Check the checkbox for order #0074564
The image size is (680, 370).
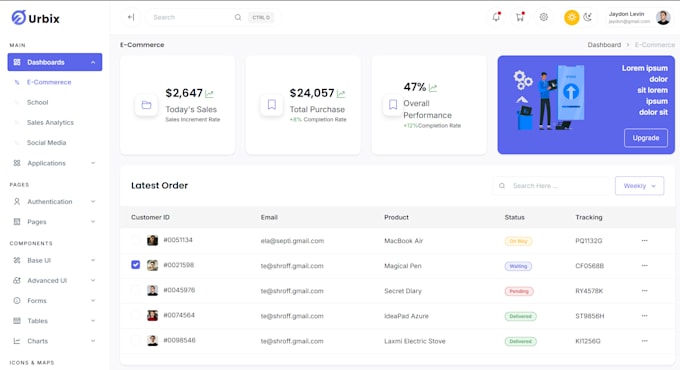click(x=136, y=315)
